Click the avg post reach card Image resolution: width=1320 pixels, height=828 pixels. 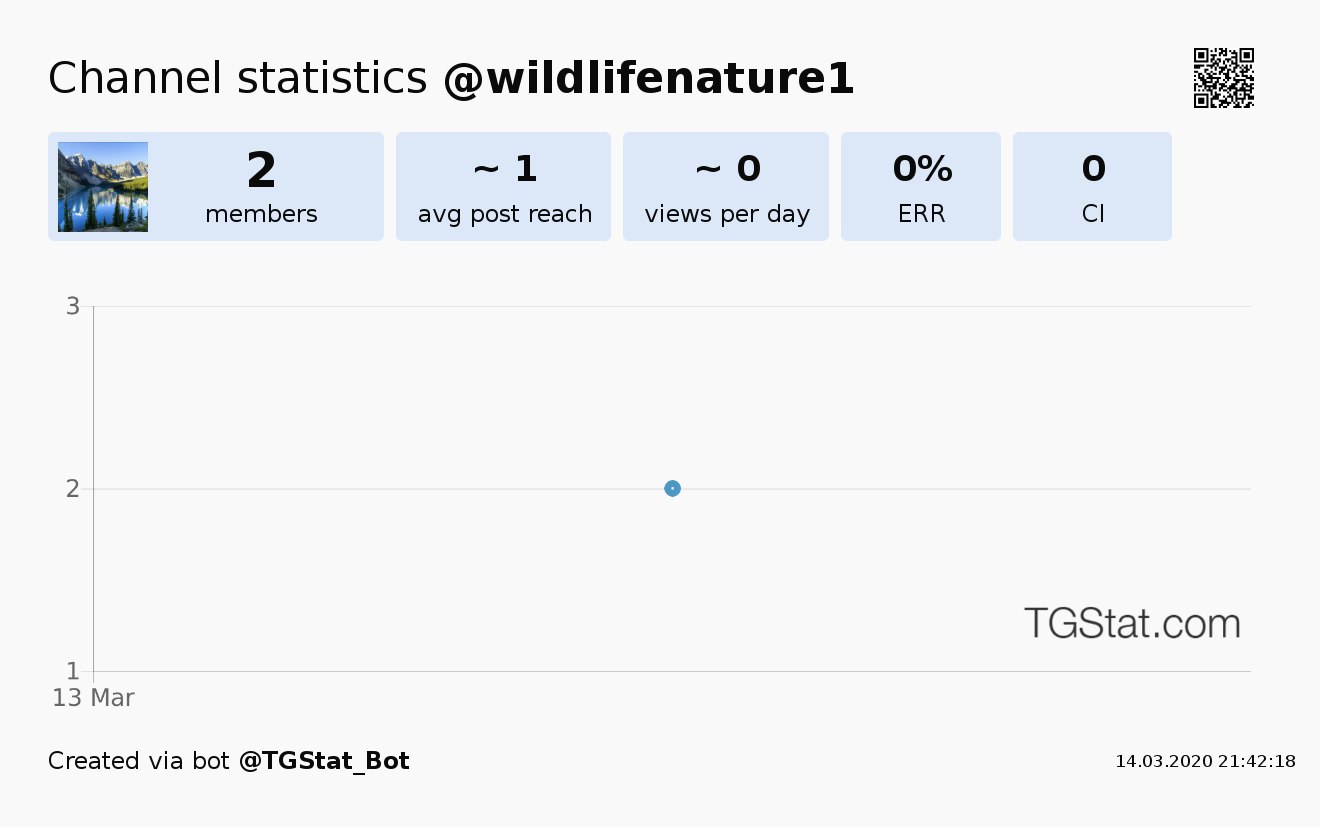(504, 187)
